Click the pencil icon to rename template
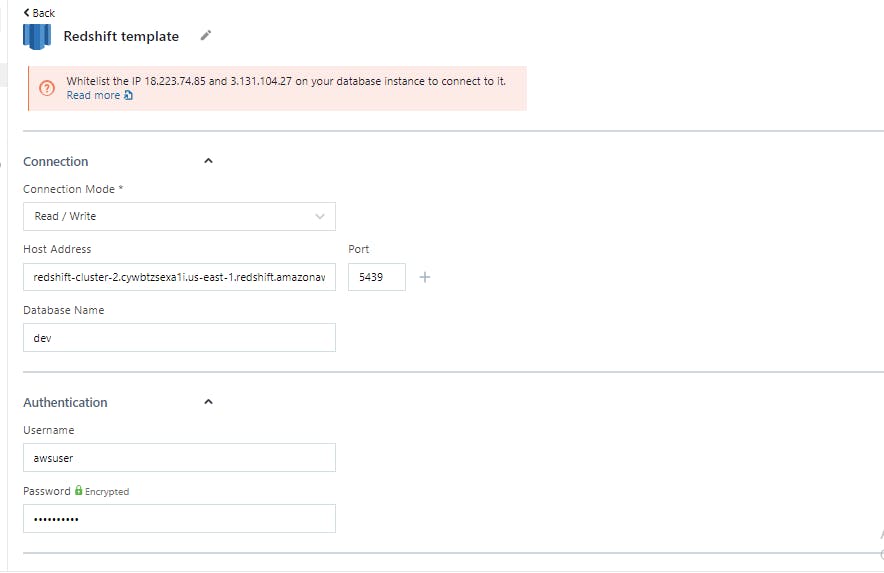Image resolution: width=884 pixels, height=573 pixels. coord(206,35)
